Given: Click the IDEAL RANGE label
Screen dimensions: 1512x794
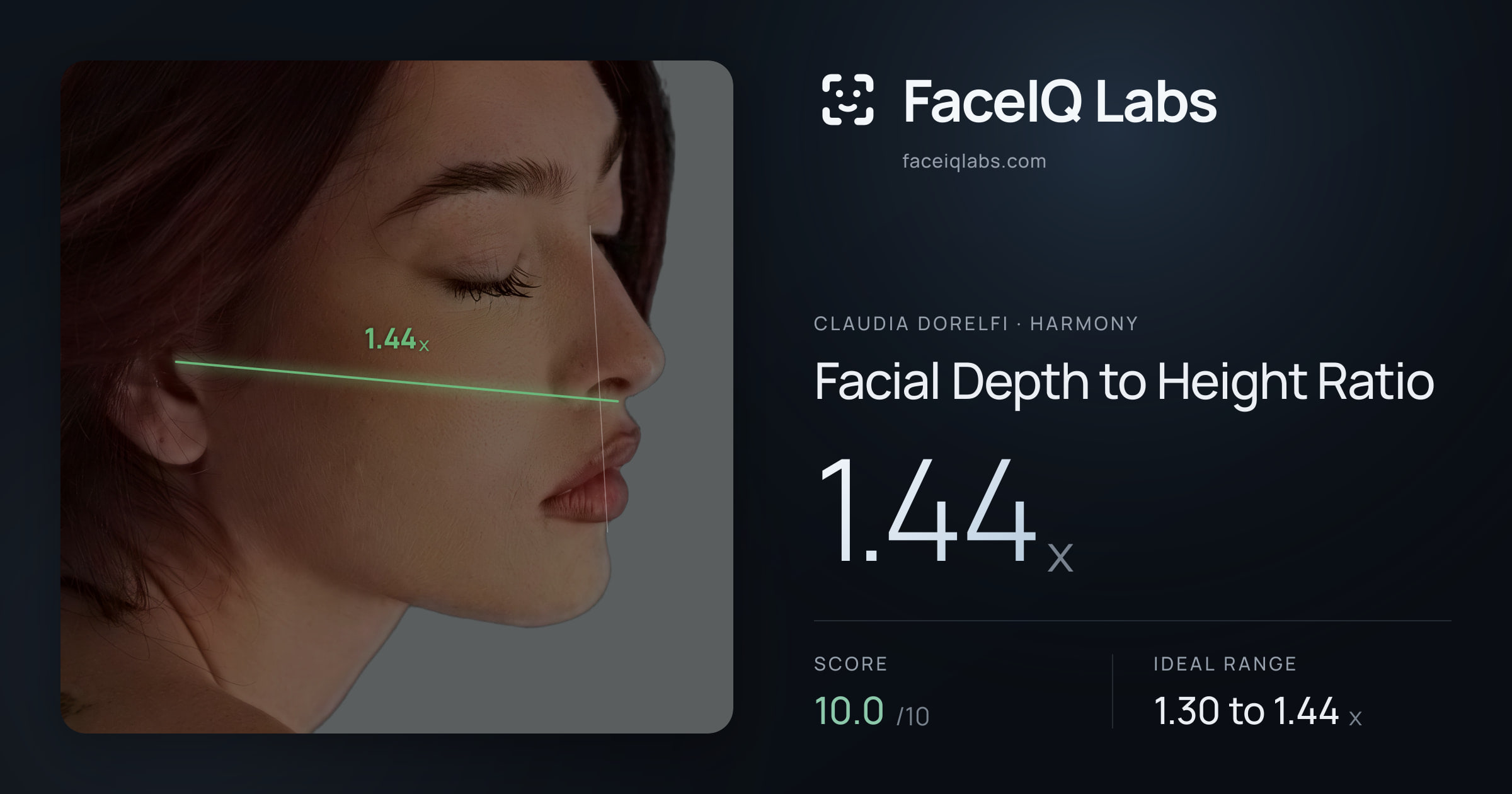Looking at the screenshot, I should tap(1225, 664).
